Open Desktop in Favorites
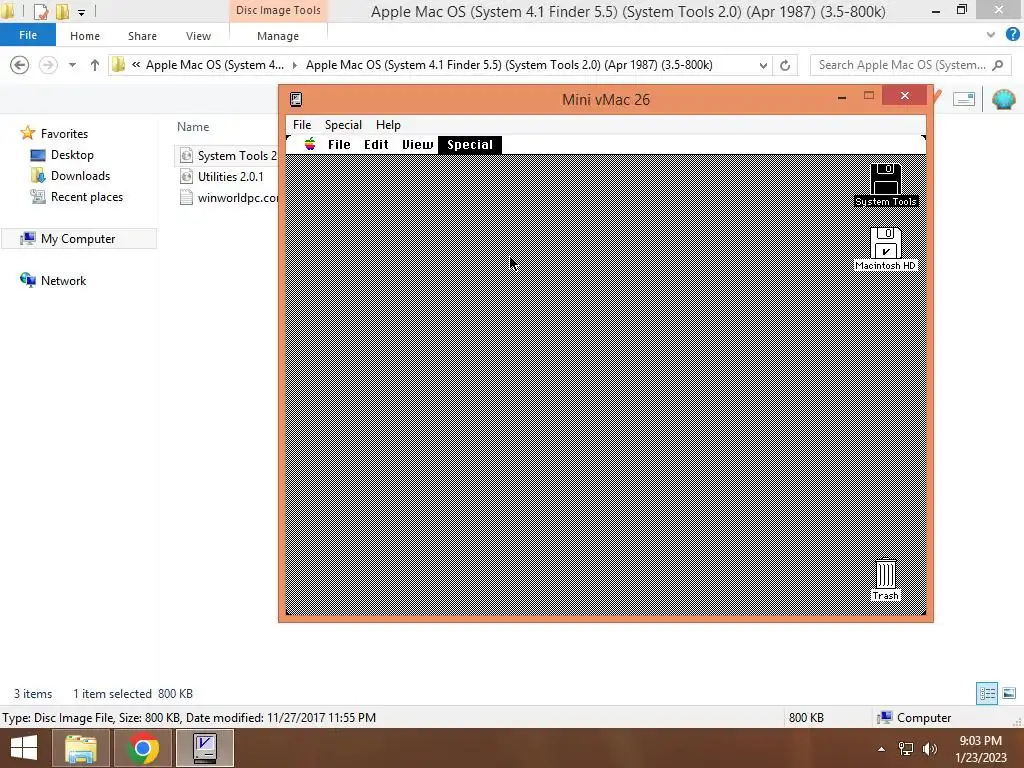Image resolution: width=1024 pixels, height=768 pixels. pyautogui.click(x=72, y=155)
